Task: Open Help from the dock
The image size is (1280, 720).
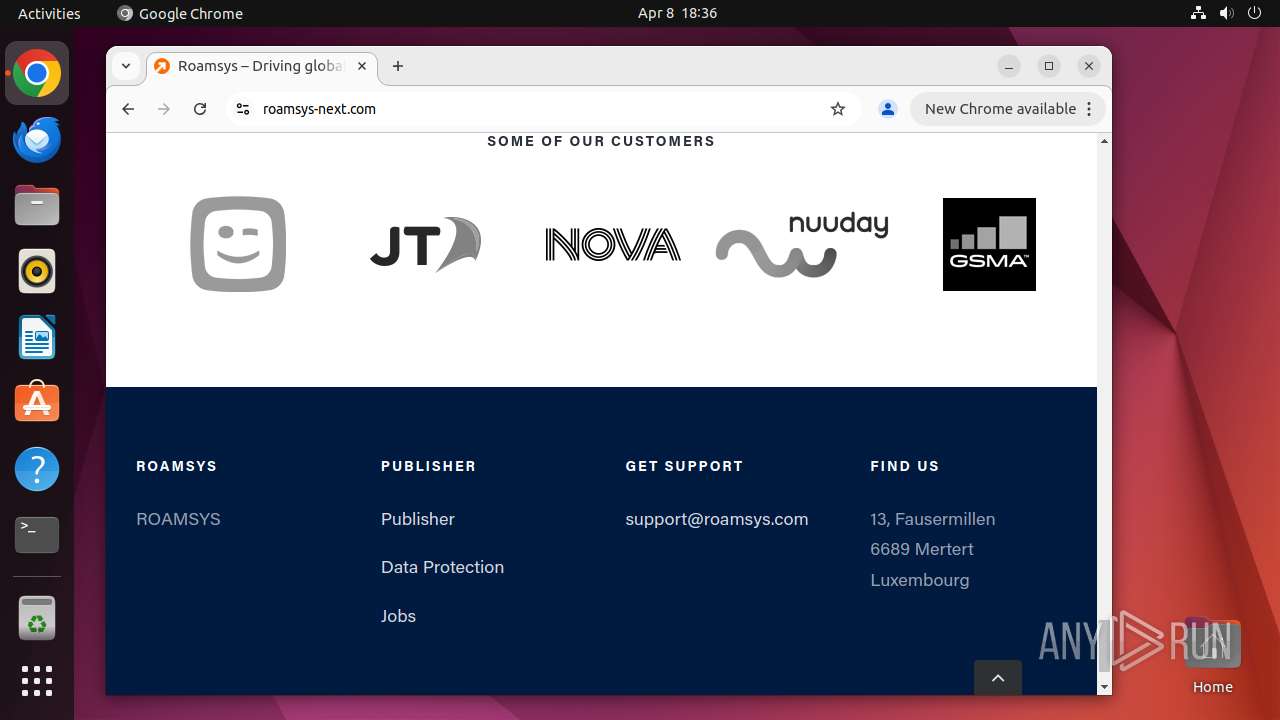Action: (37, 469)
